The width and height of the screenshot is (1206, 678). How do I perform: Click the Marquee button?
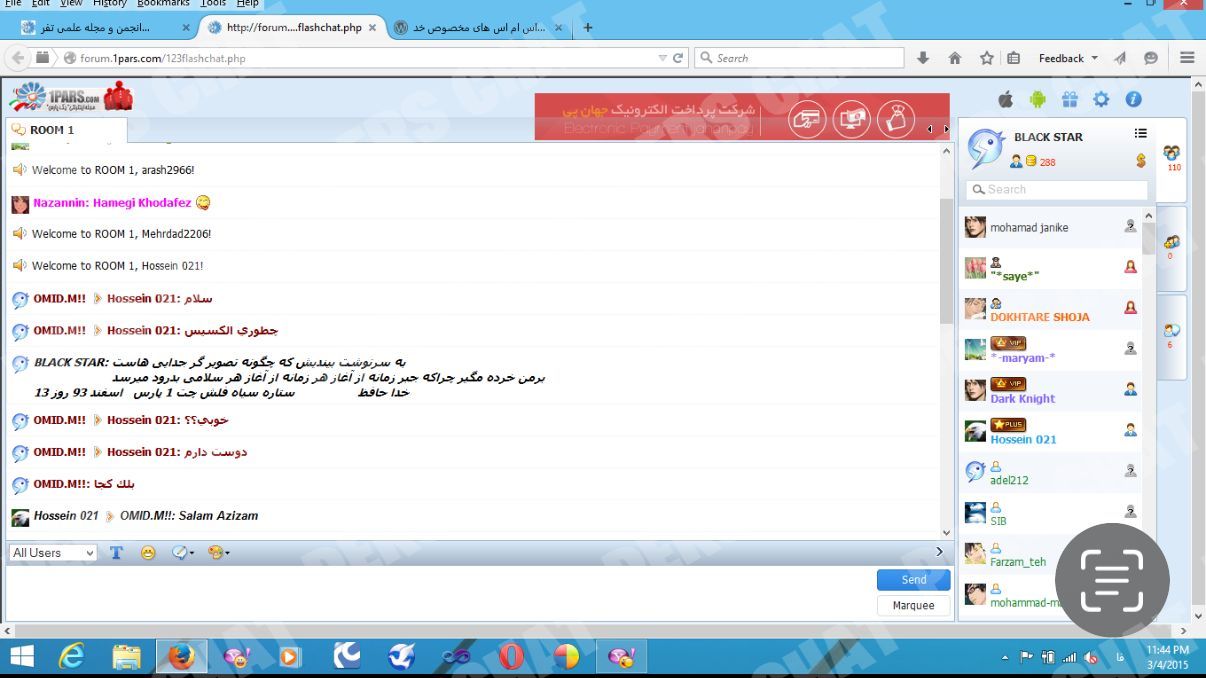pyautogui.click(x=914, y=605)
